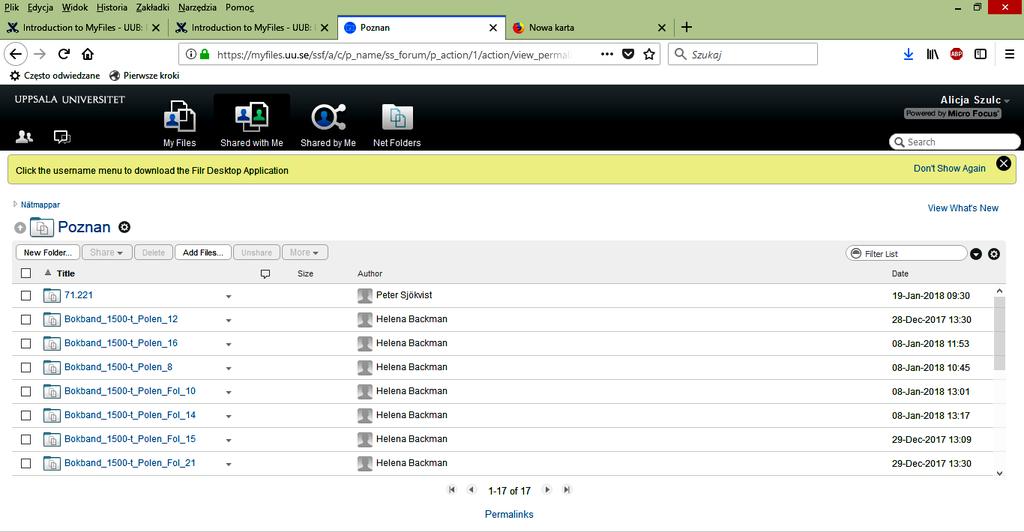
Task: Show site information icon in address bar
Action: (190, 54)
